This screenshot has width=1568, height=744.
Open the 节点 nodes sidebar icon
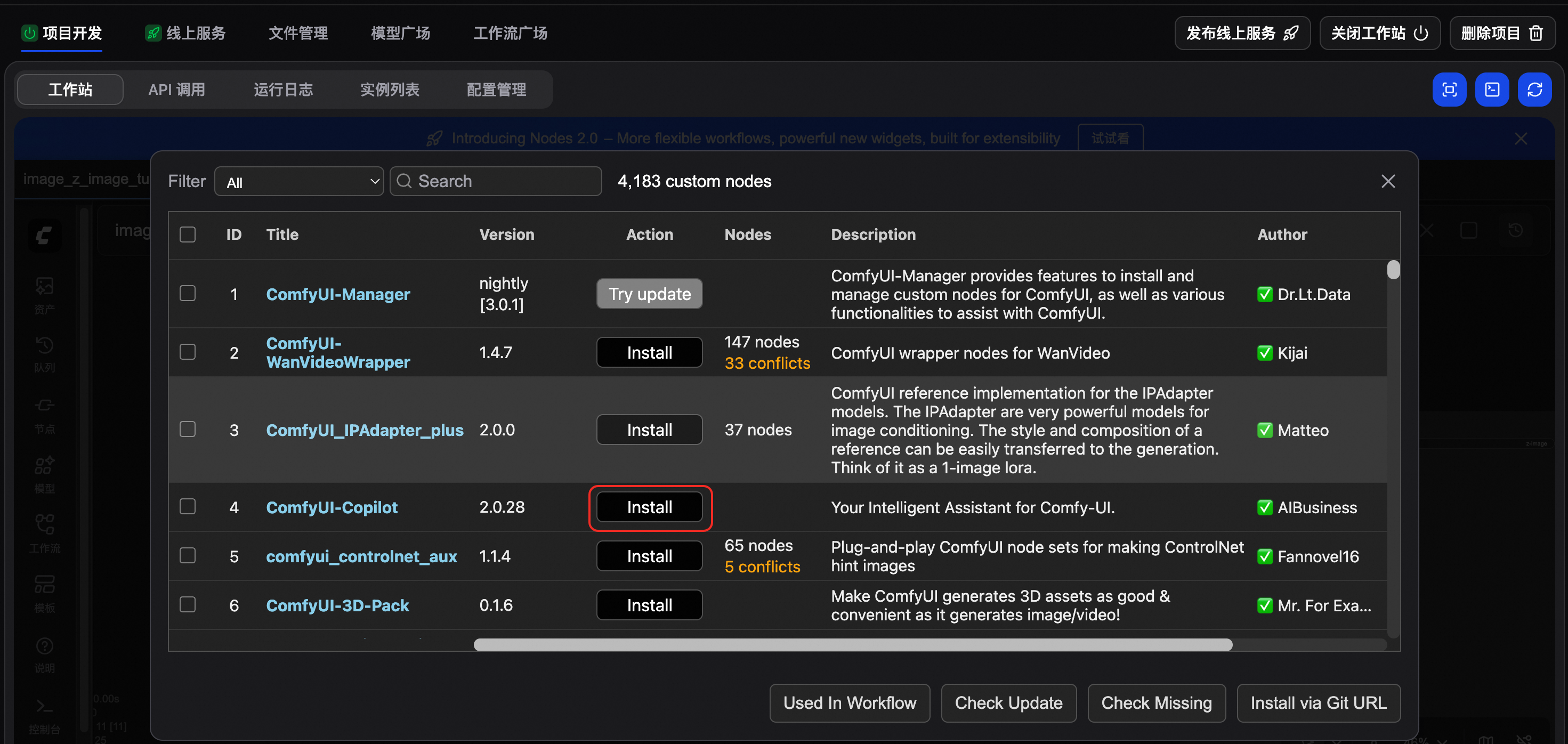[44, 415]
